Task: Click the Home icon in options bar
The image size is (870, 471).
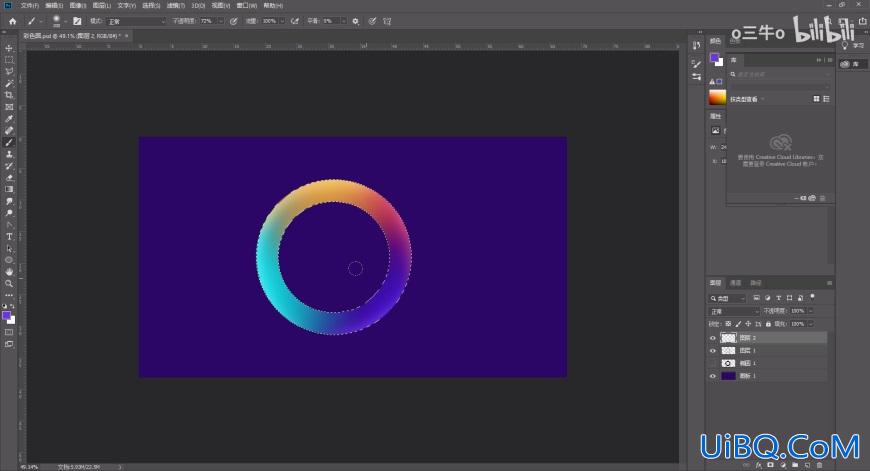Action: pyautogui.click(x=13, y=21)
